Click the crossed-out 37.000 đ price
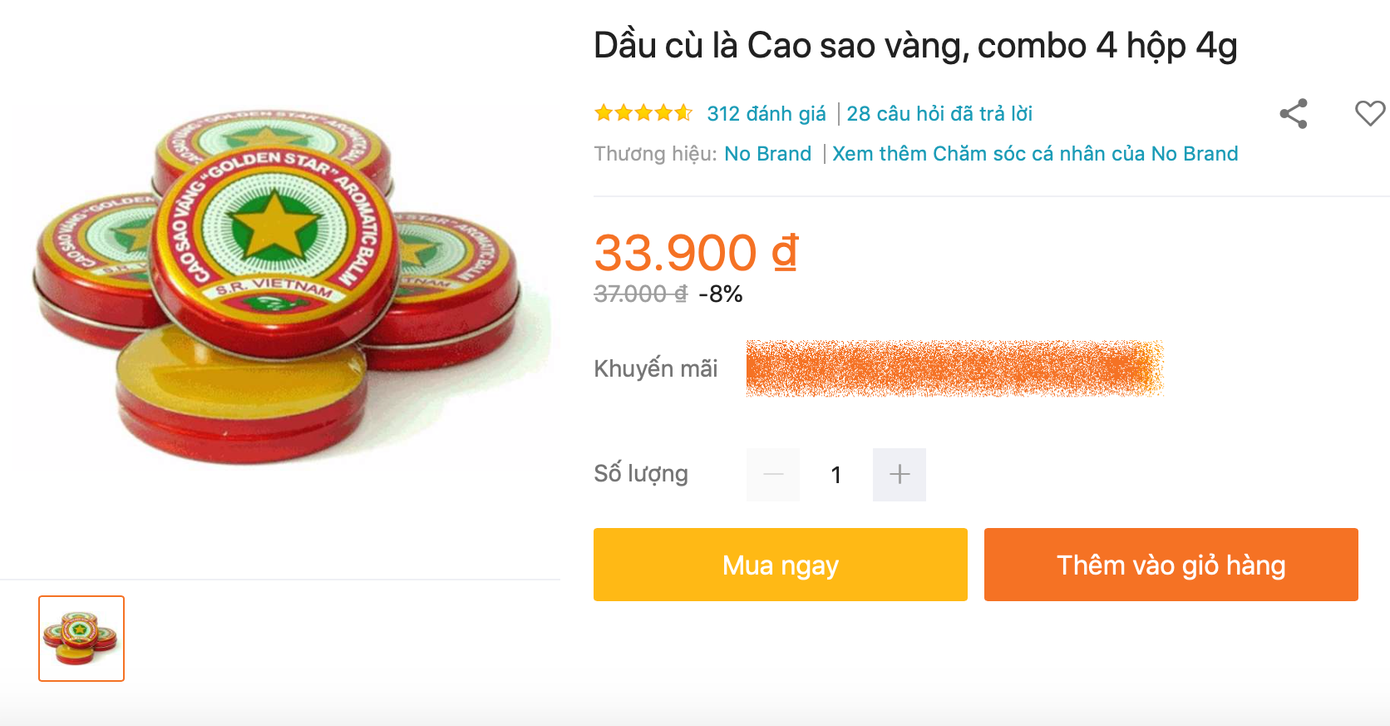The height and width of the screenshot is (726, 1390). coord(640,294)
